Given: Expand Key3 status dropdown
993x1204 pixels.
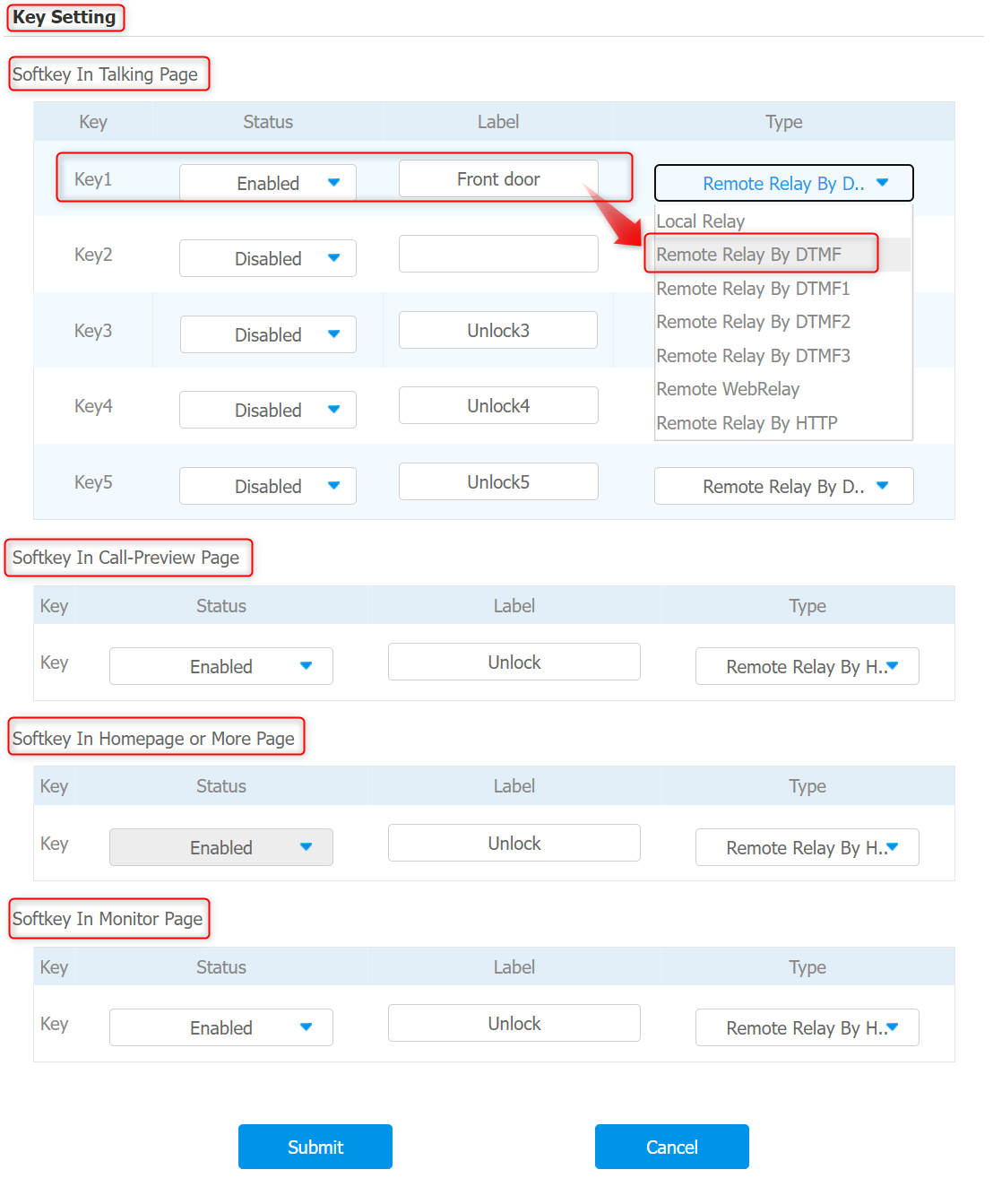Looking at the screenshot, I should [x=268, y=334].
